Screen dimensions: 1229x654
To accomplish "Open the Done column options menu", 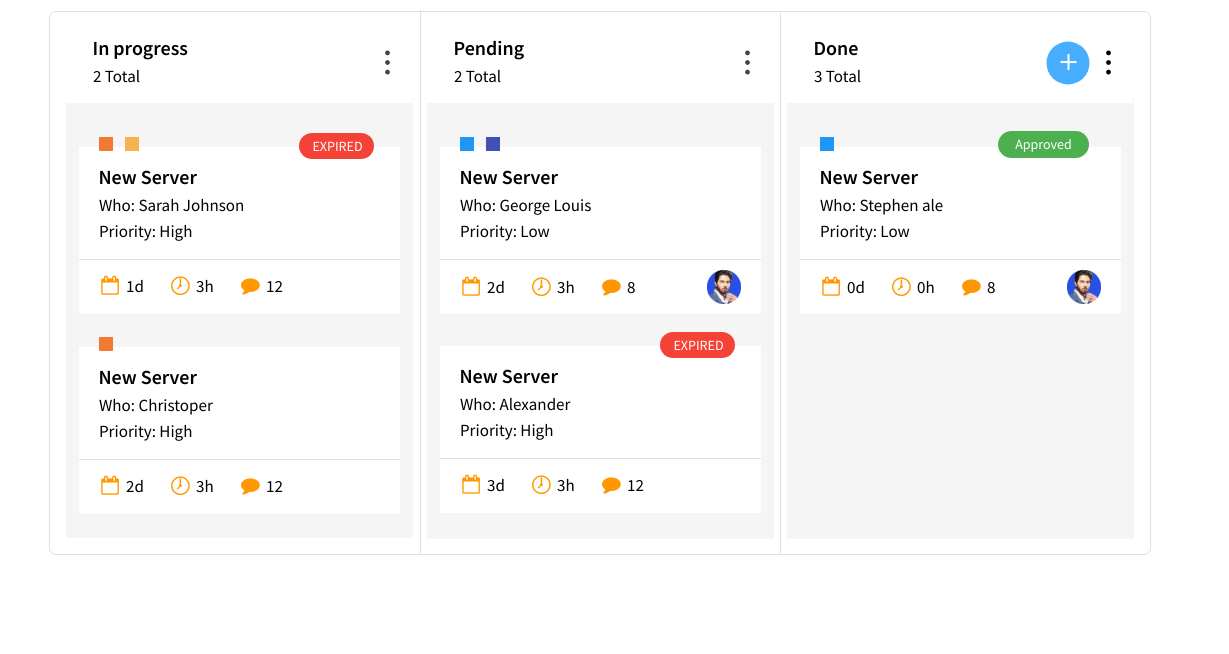I will click(1108, 61).
